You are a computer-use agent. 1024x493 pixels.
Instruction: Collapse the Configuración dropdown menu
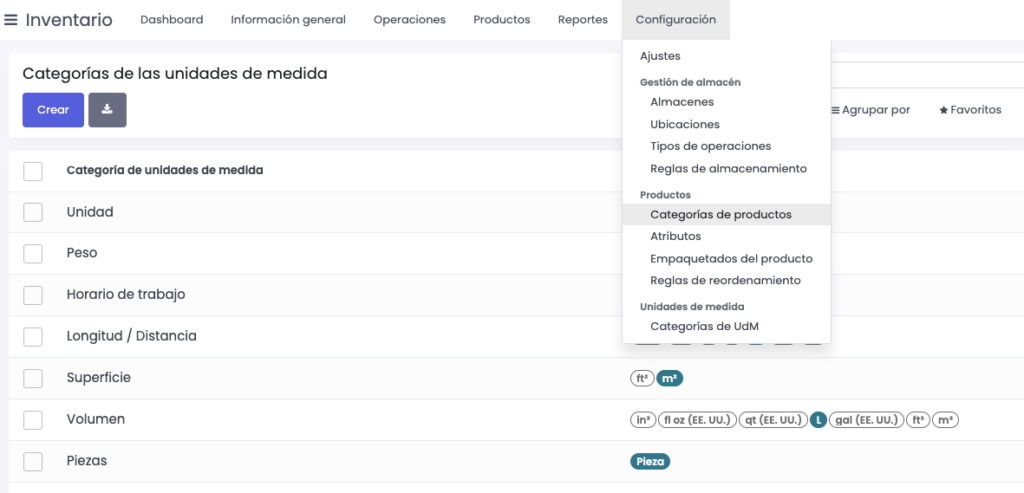coord(676,20)
